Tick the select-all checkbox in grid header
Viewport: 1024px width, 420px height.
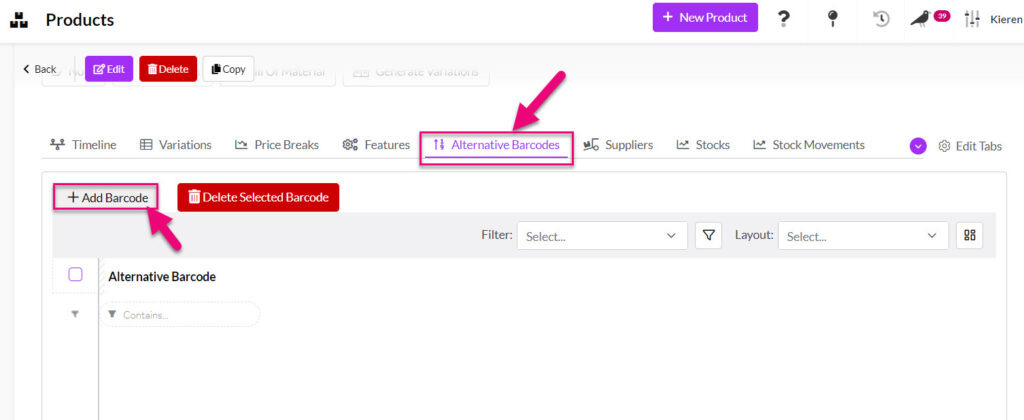75,275
